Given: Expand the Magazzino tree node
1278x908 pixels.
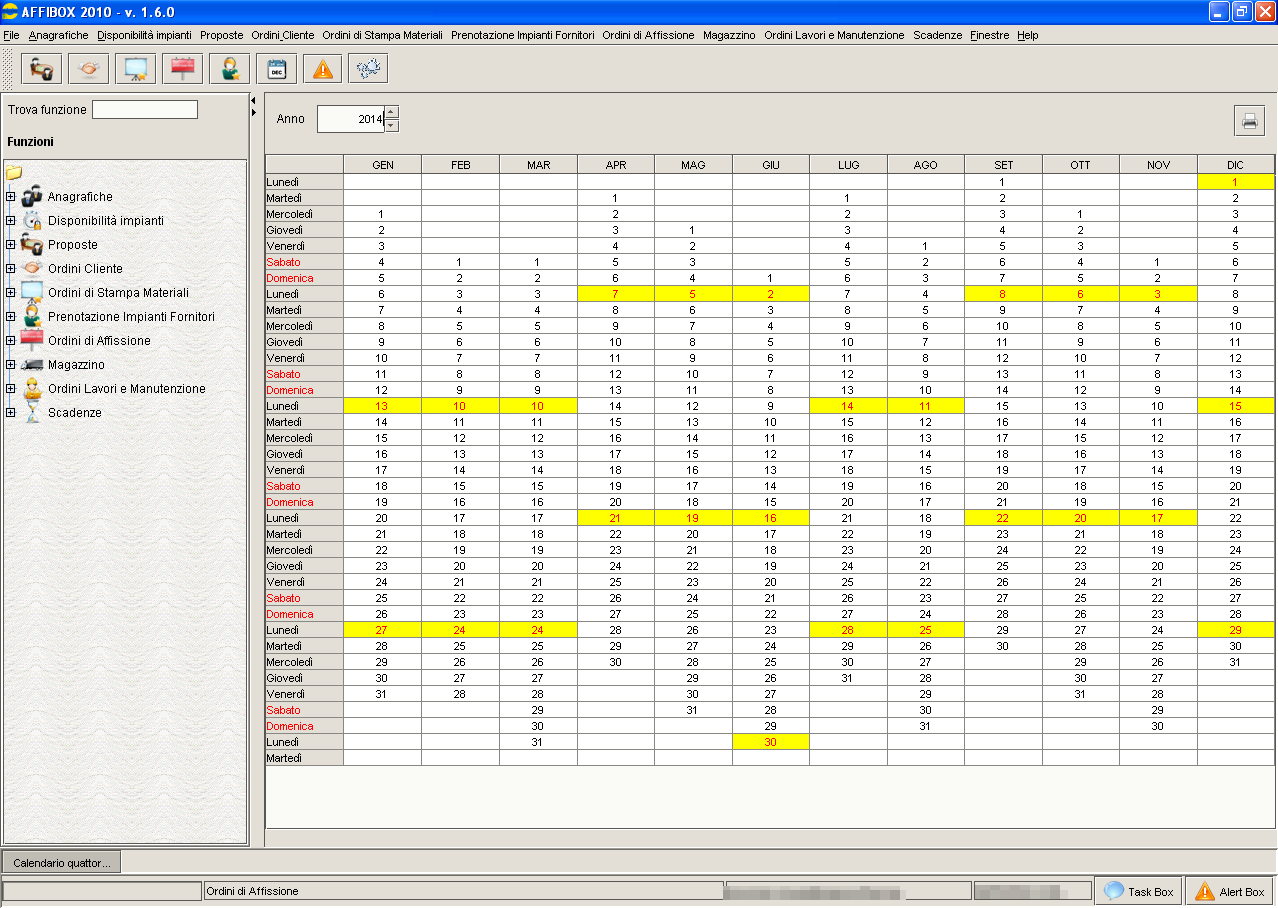Looking at the screenshot, I should pyautogui.click(x=11, y=365).
